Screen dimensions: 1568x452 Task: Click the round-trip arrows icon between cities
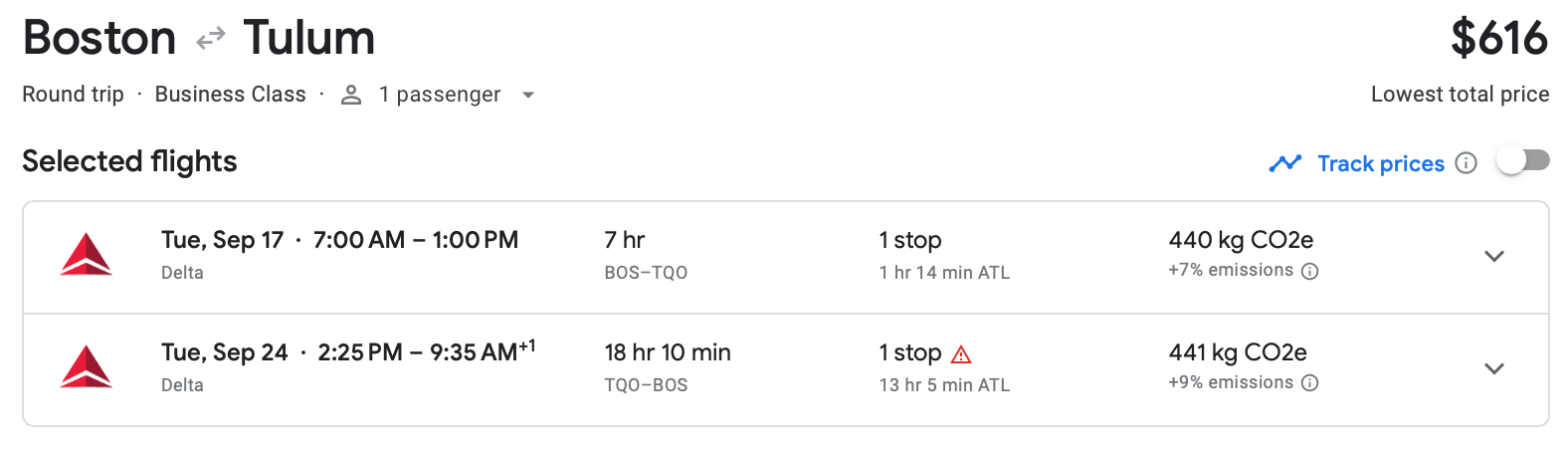210,39
